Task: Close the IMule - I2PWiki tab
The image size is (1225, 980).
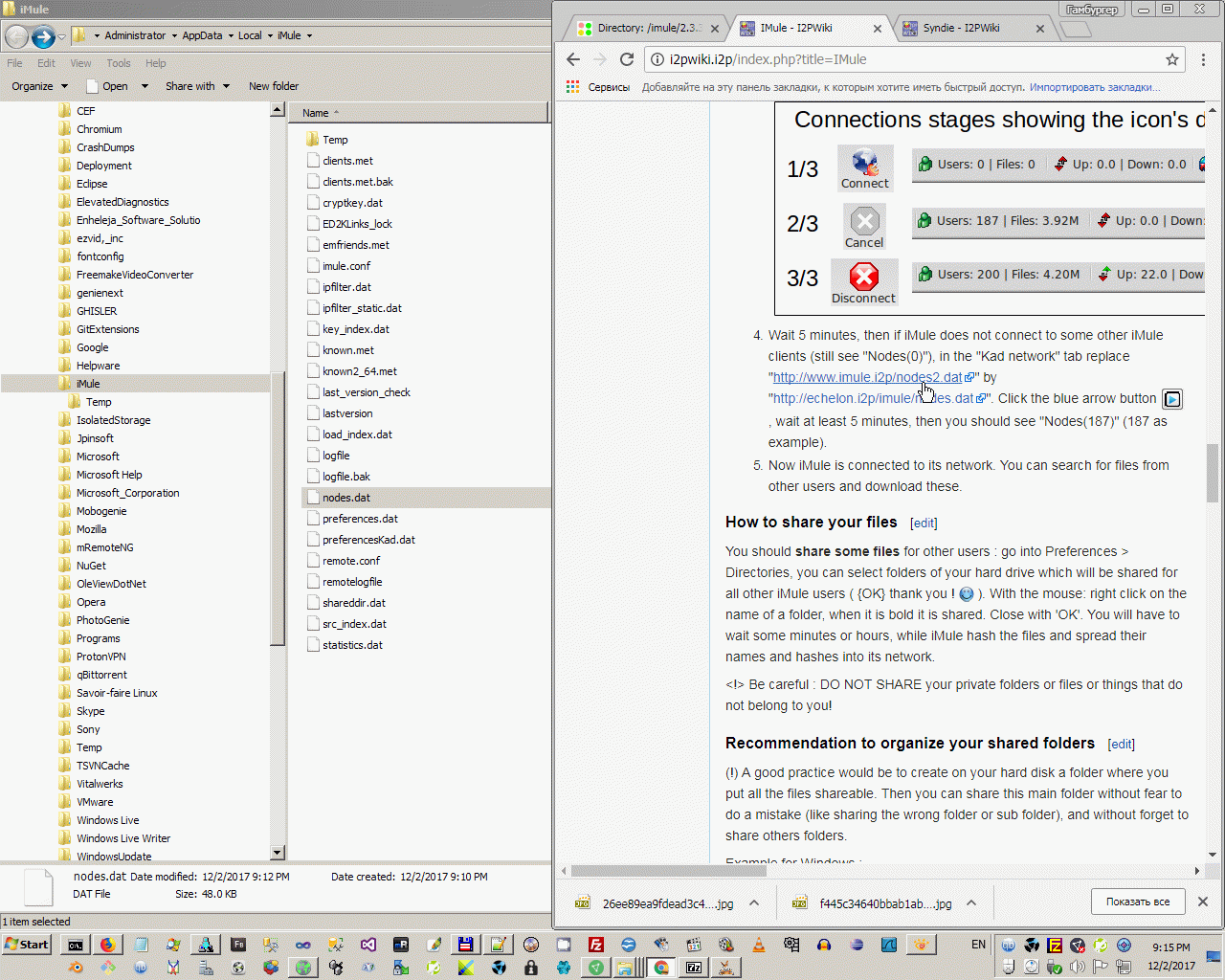Action: pos(878,29)
